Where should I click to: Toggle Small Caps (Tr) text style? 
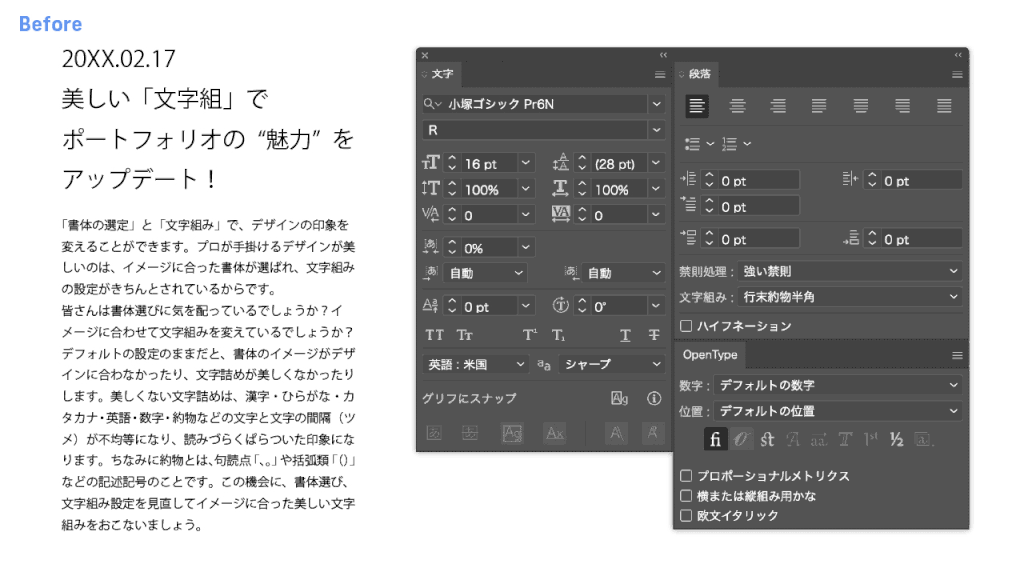click(x=464, y=335)
